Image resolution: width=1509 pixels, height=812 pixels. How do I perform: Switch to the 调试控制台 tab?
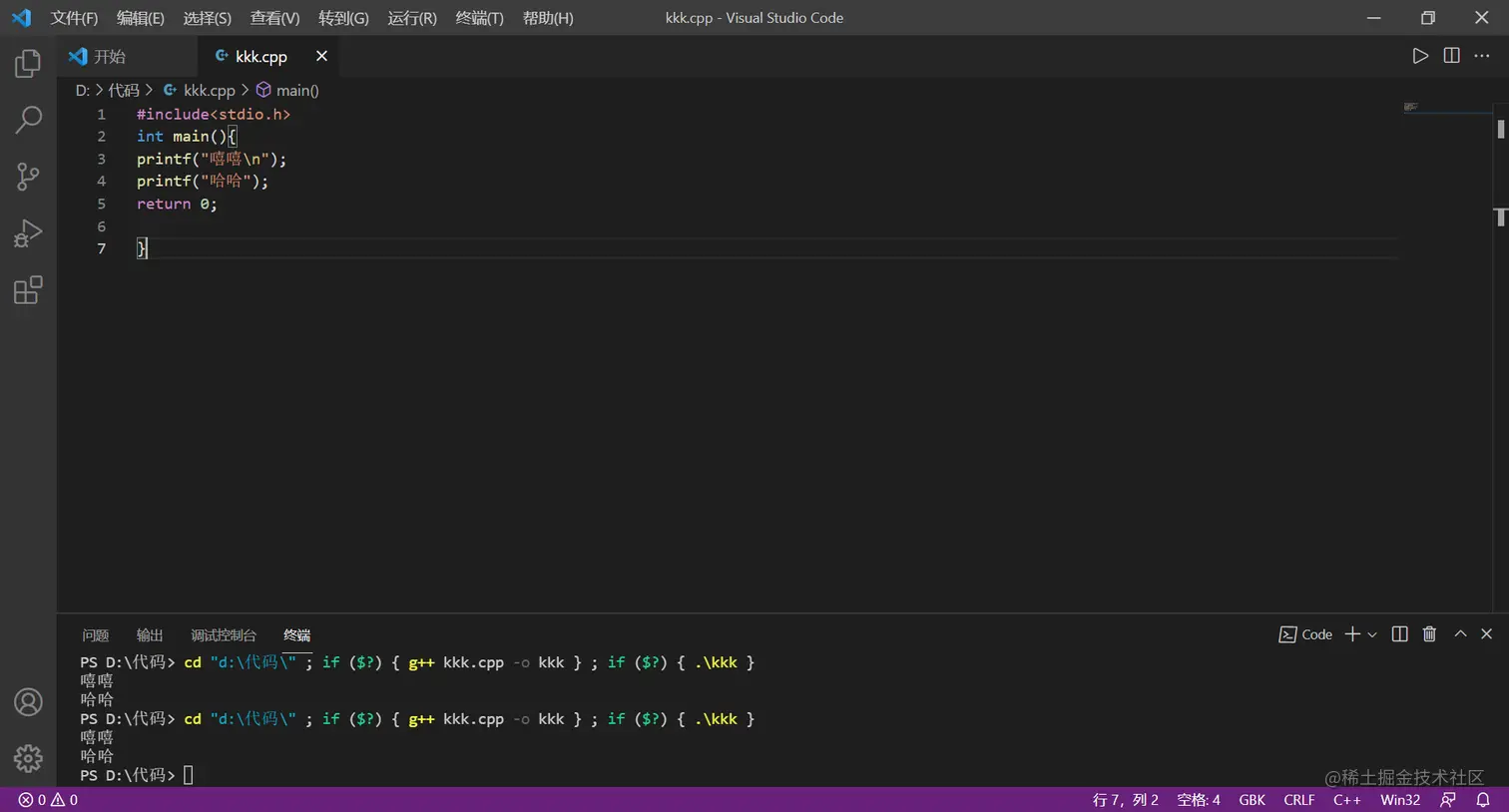(x=223, y=634)
